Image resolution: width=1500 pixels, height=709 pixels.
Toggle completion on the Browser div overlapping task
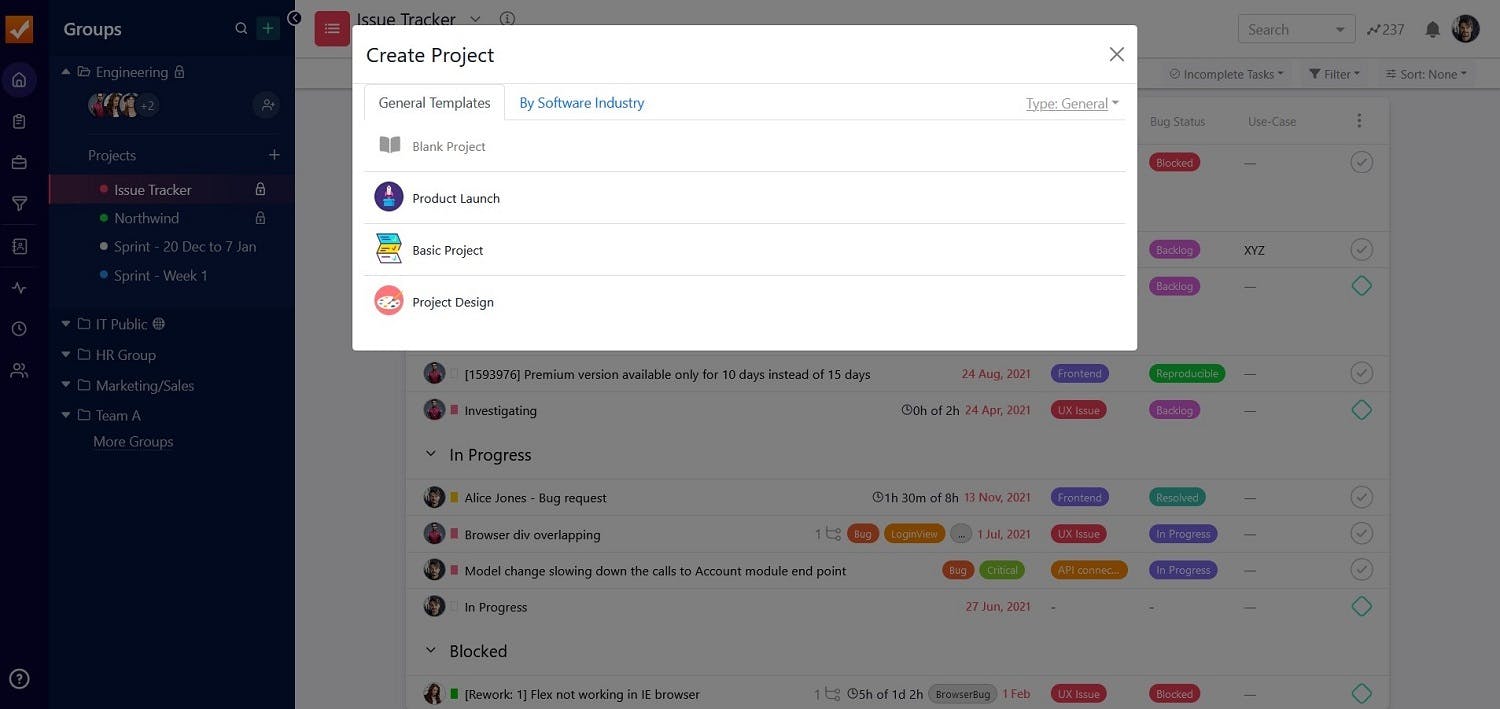1361,533
